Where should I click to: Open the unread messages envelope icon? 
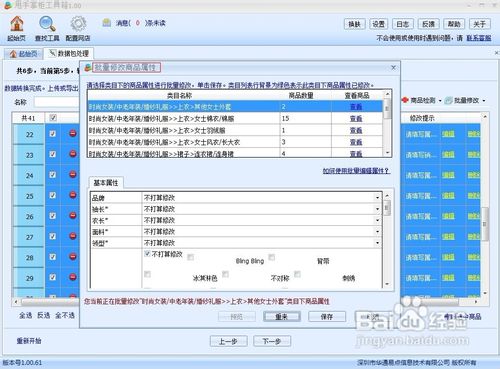107,23
